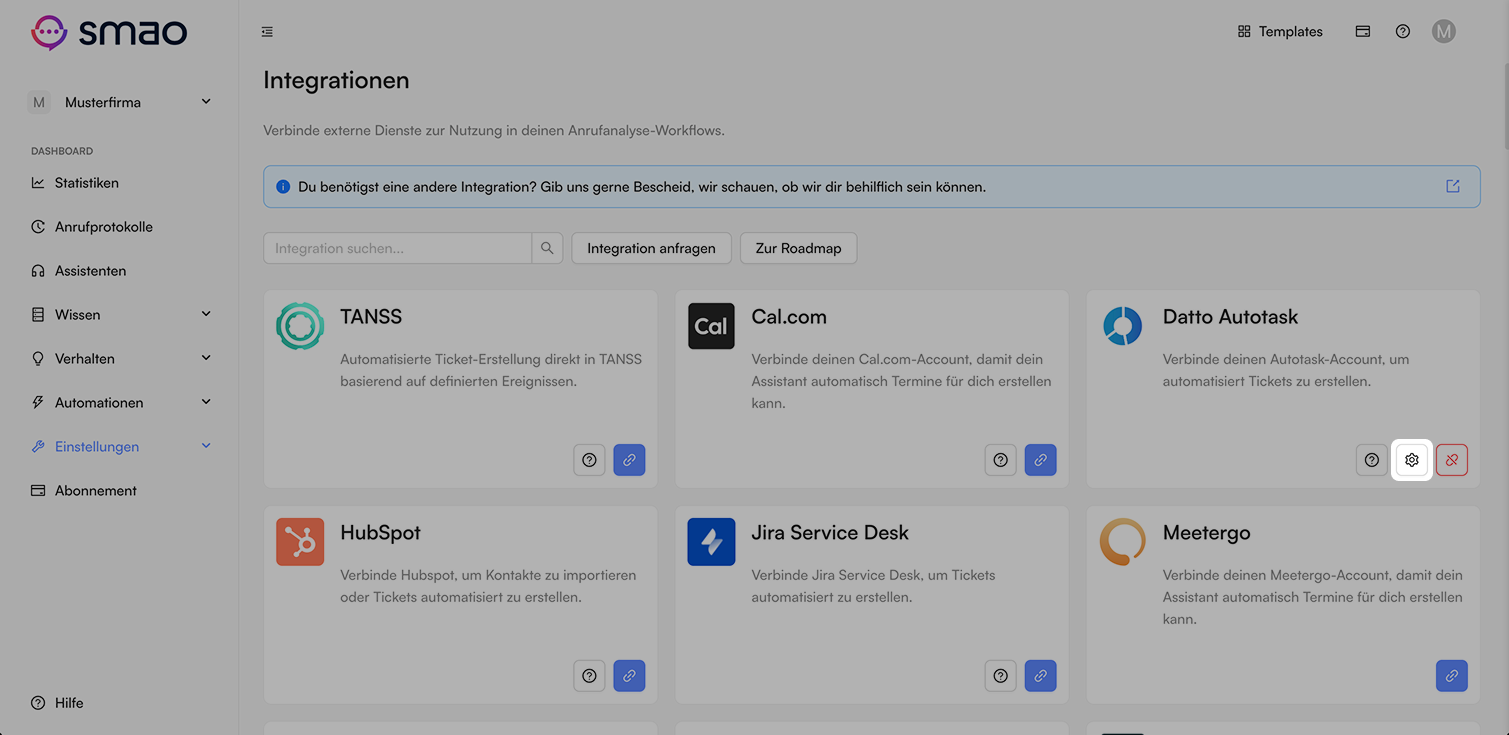1509x735 pixels.
Task: Click the Datto Autotask logo
Action: 1122,326
